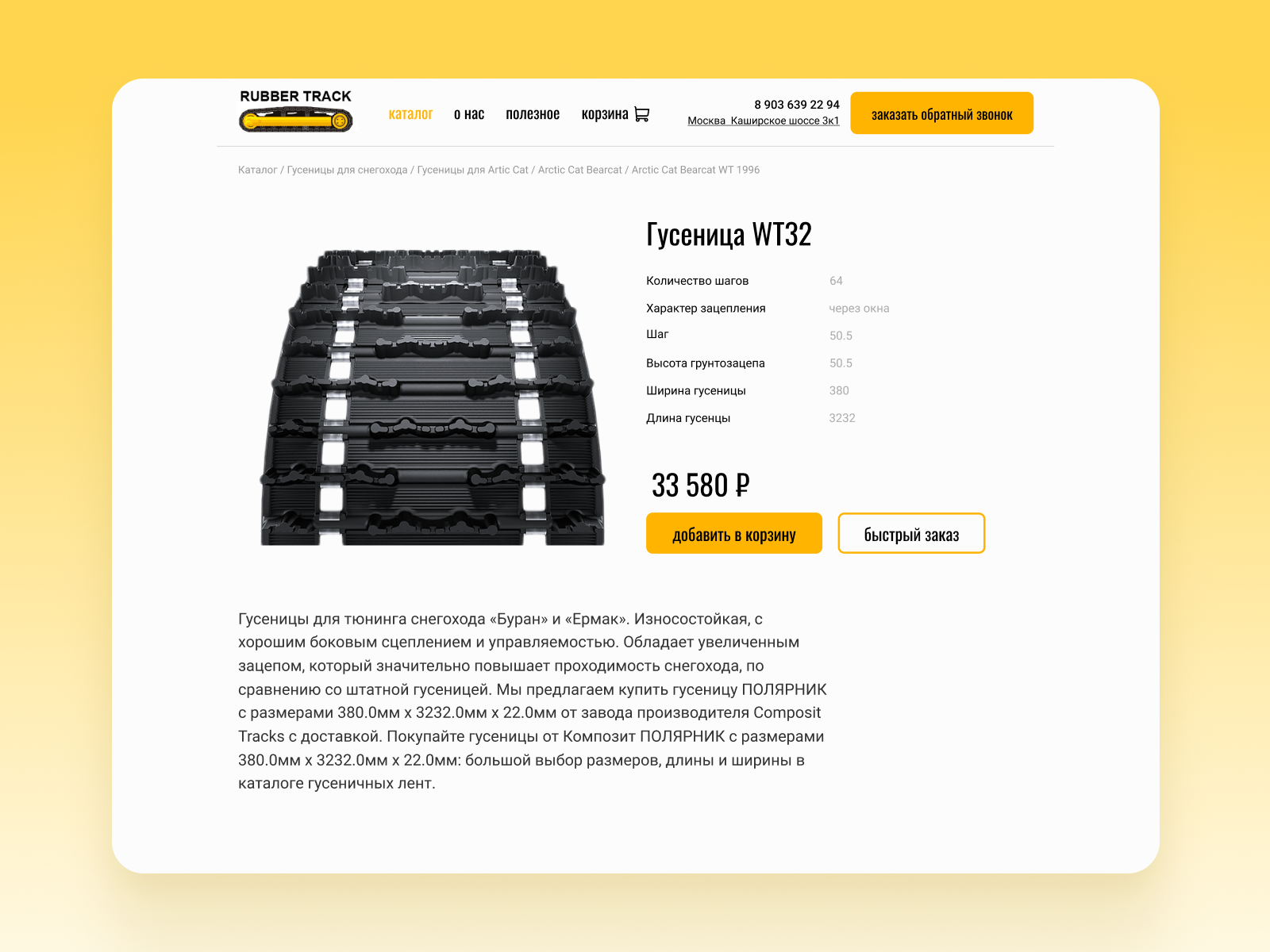Go to Каталог breadcrumb
The width and height of the screenshot is (1270, 952).
[258, 170]
